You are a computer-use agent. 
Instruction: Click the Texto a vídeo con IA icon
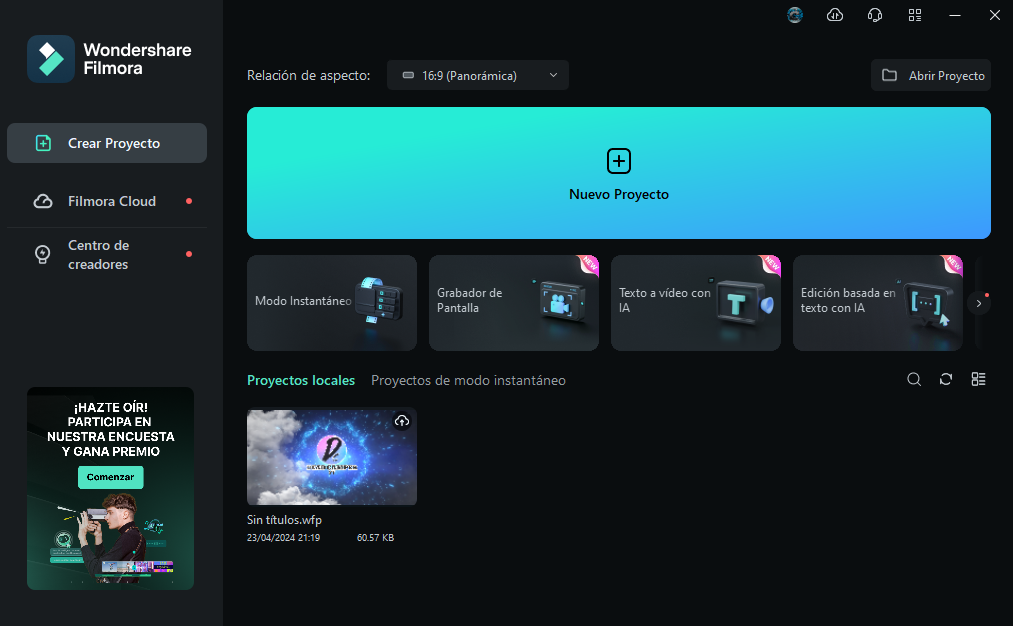click(x=742, y=302)
